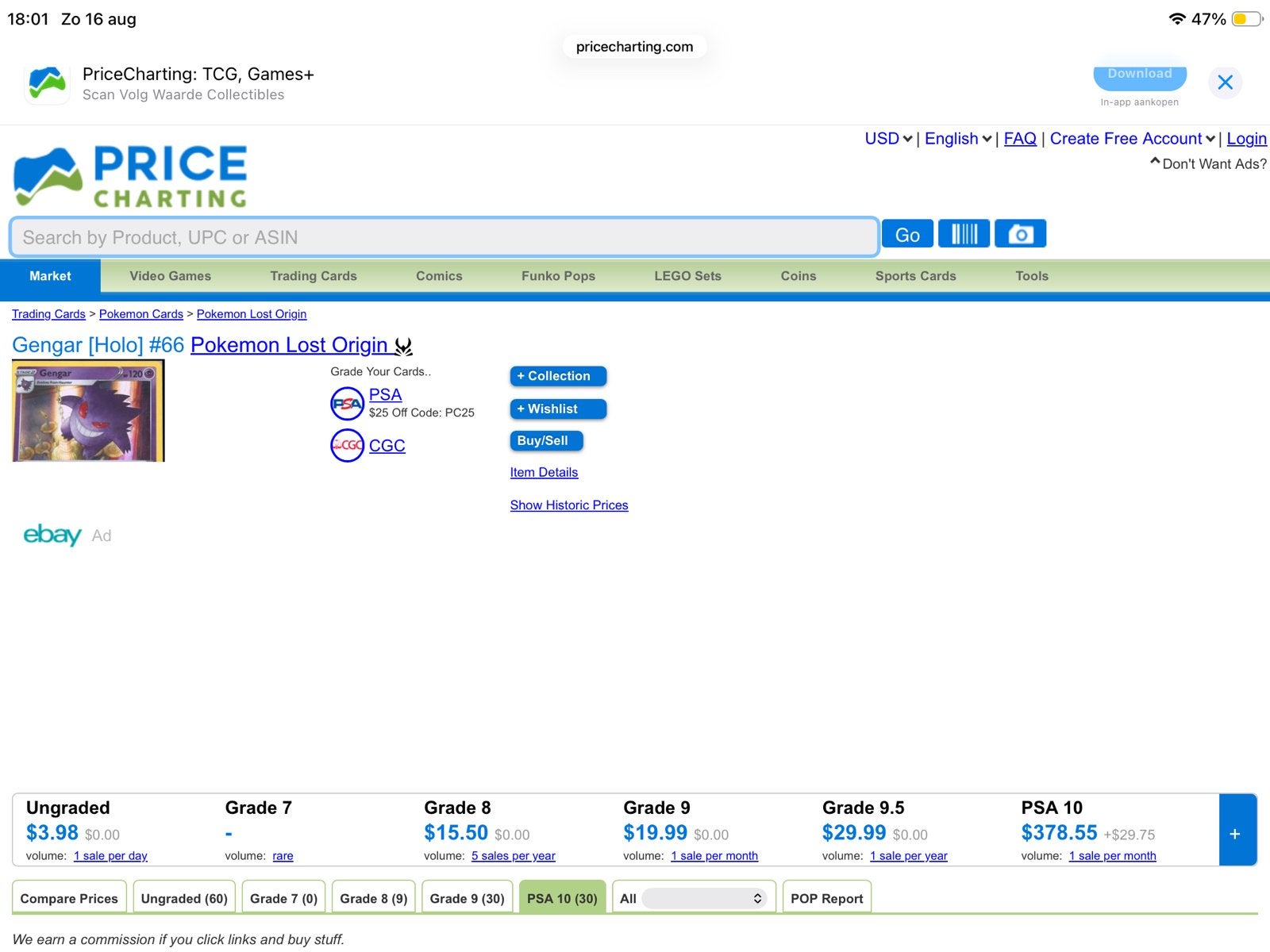Open the LEGO Sets menu
Screen dimensions: 1270x952
[x=687, y=276]
